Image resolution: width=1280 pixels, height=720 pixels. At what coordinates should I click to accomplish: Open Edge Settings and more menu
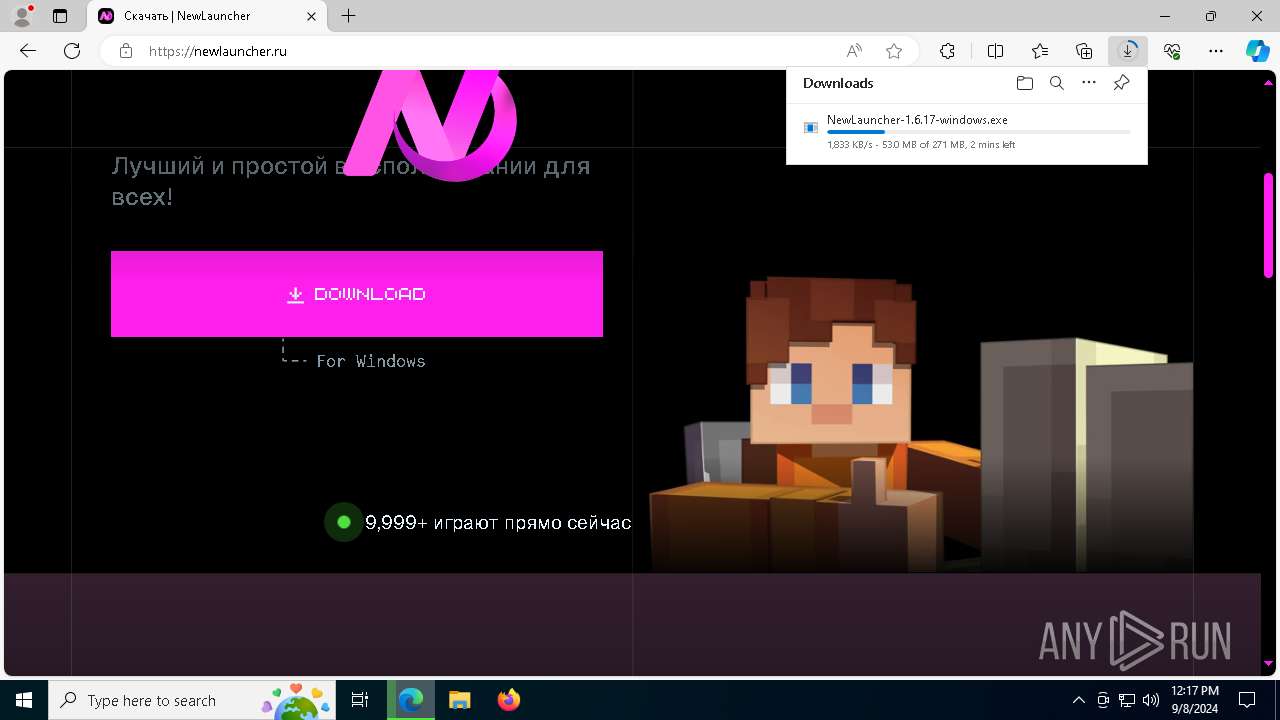pyautogui.click(x=1216, y=51)
